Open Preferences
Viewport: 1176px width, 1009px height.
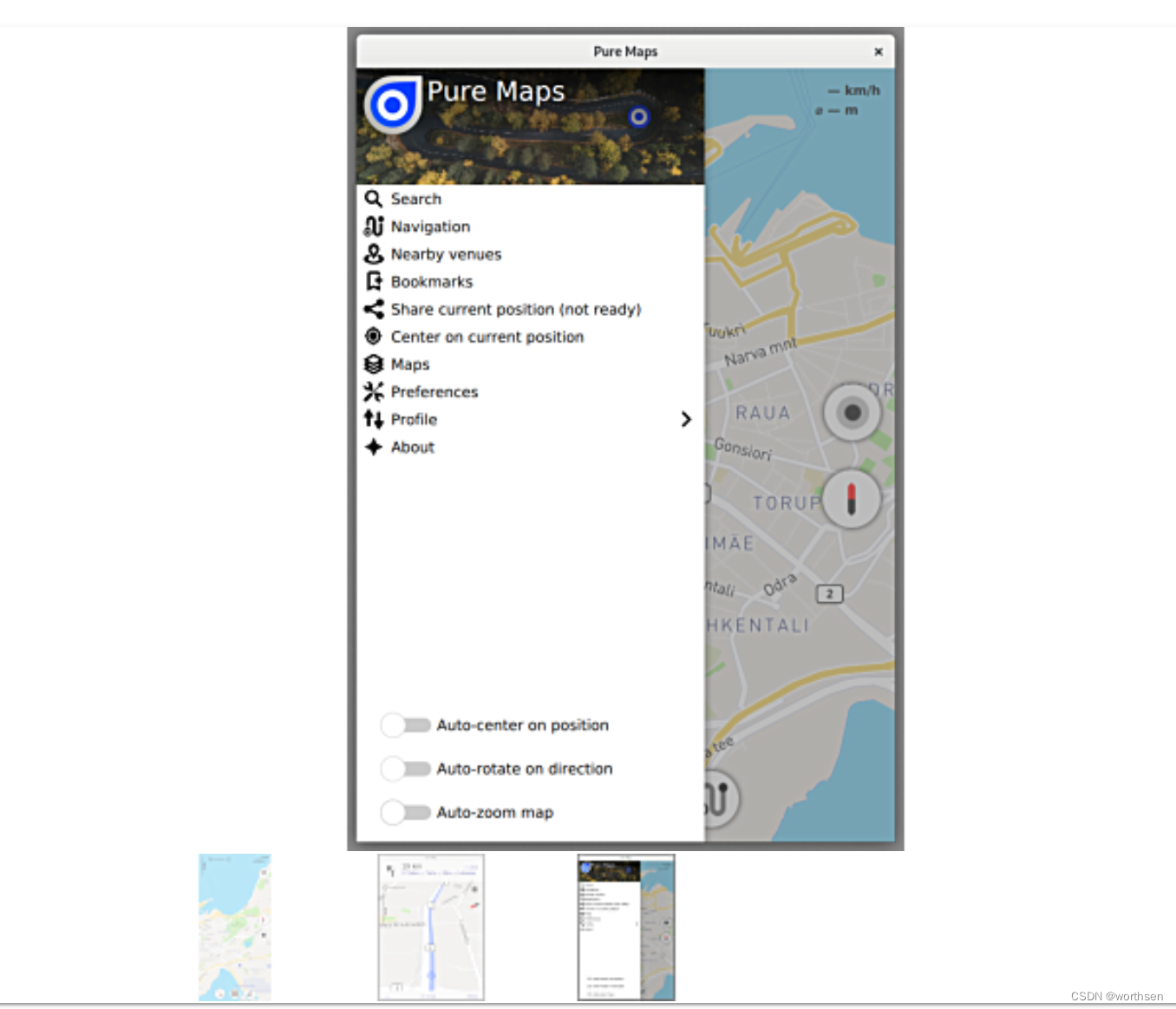click(530, 392)
